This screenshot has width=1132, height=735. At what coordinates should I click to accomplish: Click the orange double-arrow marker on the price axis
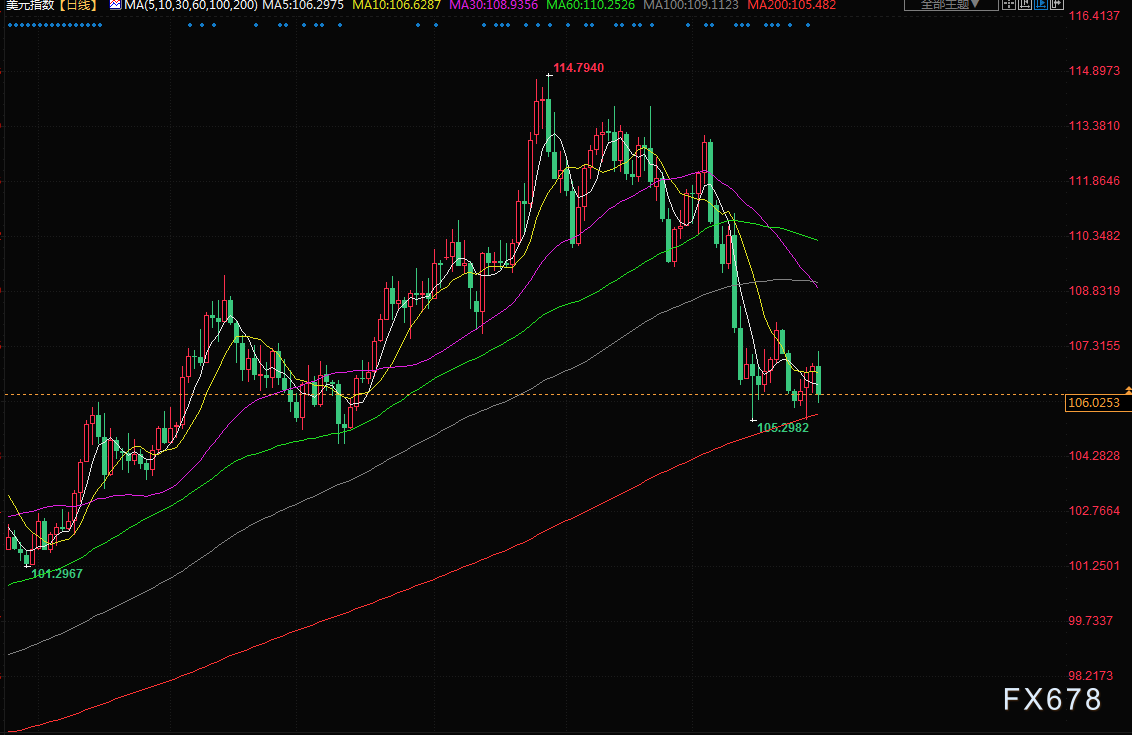pos(1128,389)
